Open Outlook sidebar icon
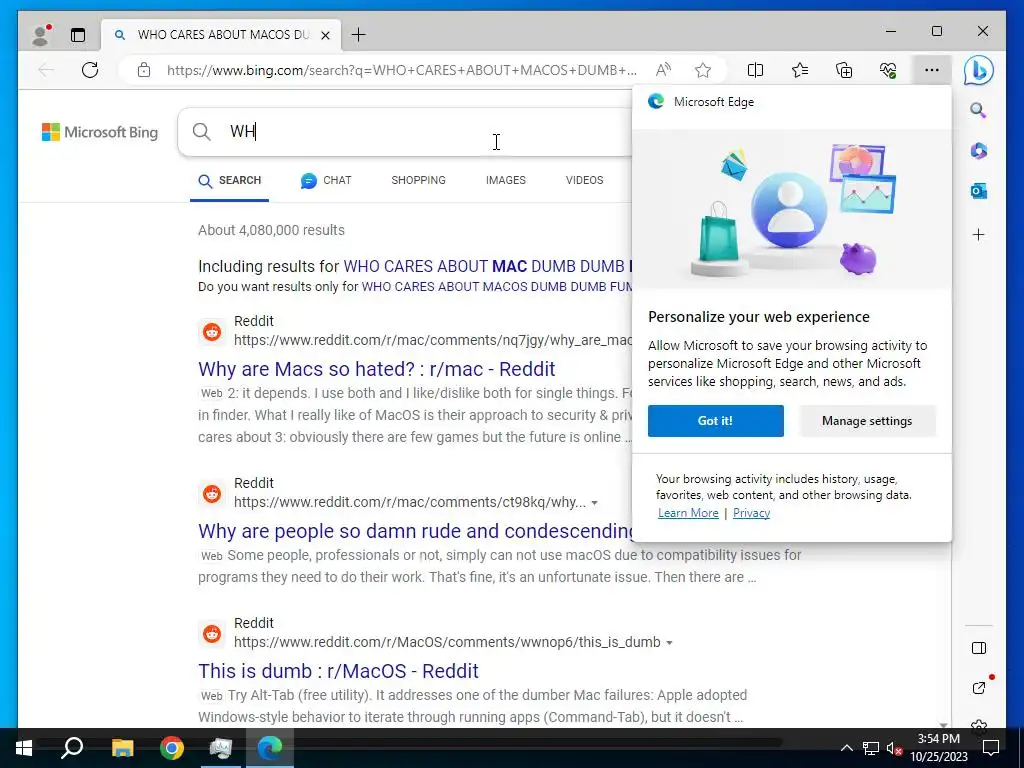The height and width of the screenshot is (768, 1024). click(978, 191)
